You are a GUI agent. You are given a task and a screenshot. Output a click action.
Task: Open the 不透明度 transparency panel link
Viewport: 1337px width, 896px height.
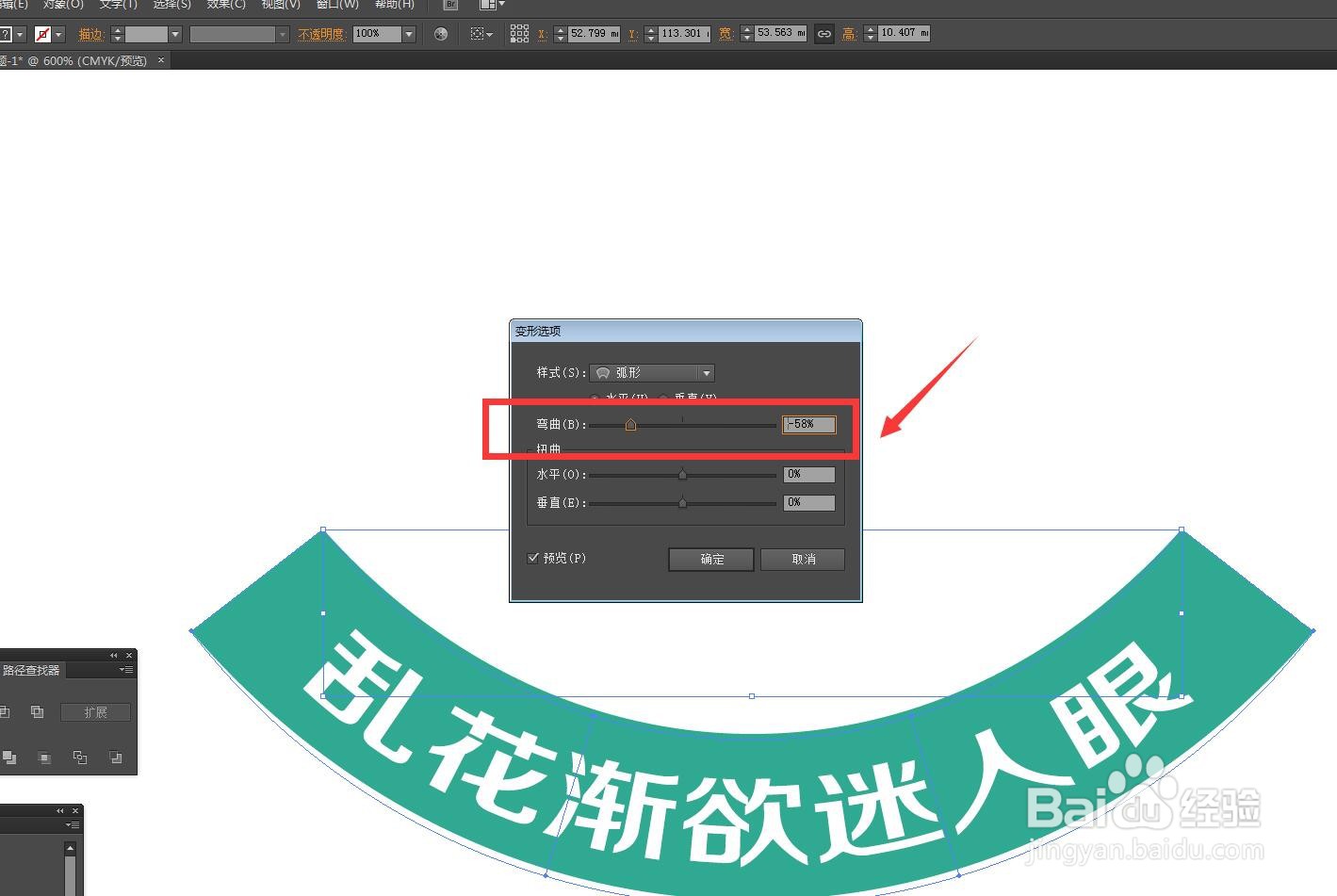[321, 35]
